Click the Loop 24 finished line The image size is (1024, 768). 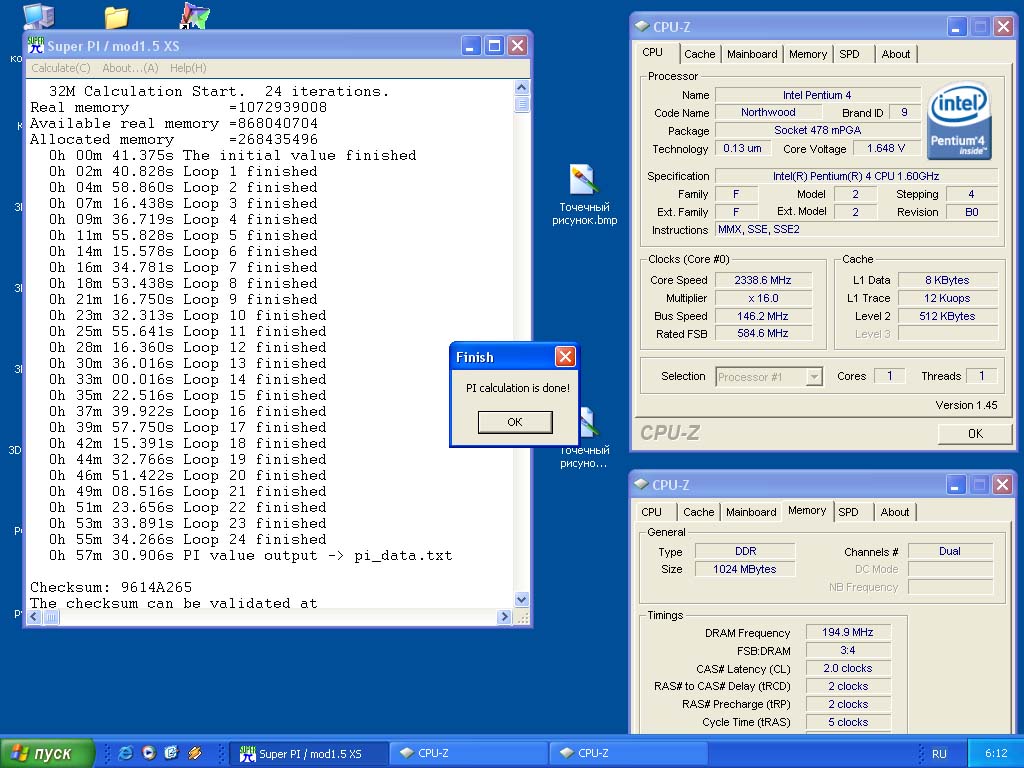(x=187, y=539)
